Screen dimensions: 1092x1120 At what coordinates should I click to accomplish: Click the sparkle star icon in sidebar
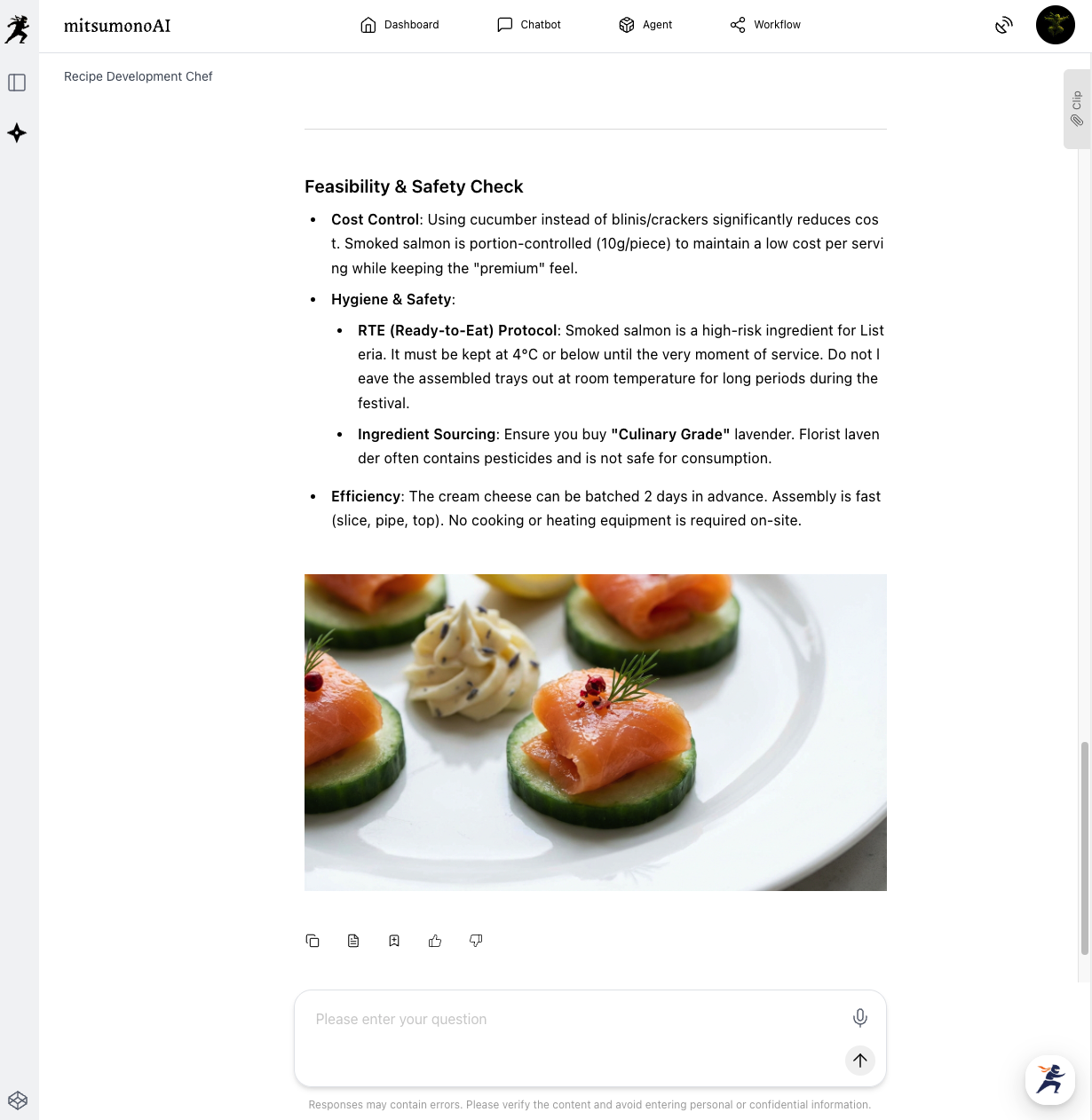click(17, 133)
